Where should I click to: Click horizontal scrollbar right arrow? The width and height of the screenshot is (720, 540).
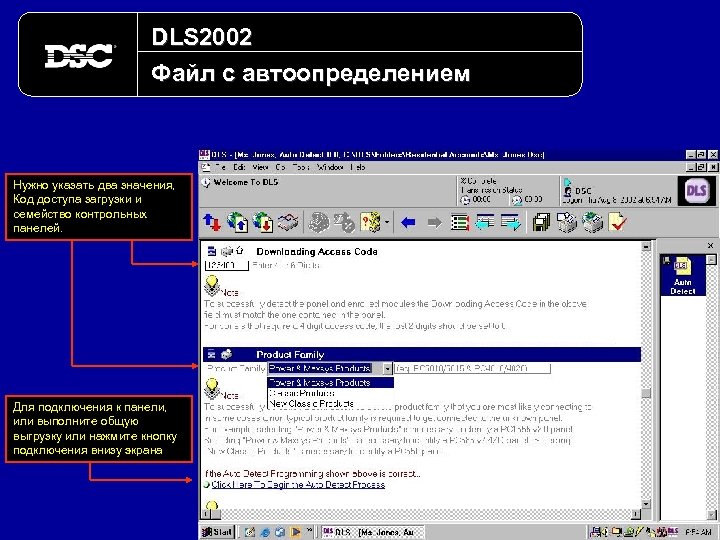coord(636,514)
